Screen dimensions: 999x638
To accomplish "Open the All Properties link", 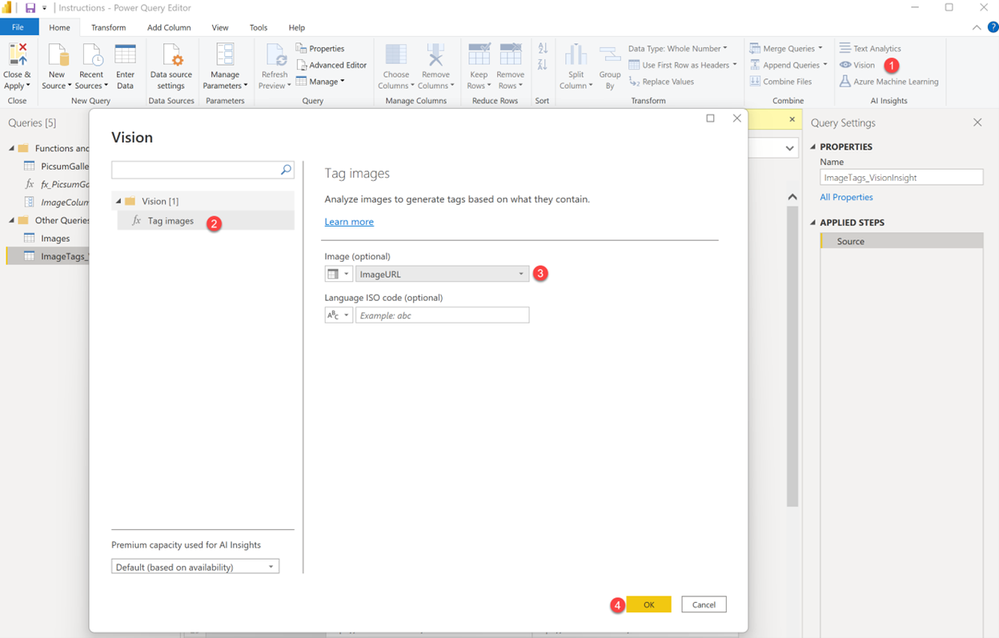I will [x=846, y=197].
